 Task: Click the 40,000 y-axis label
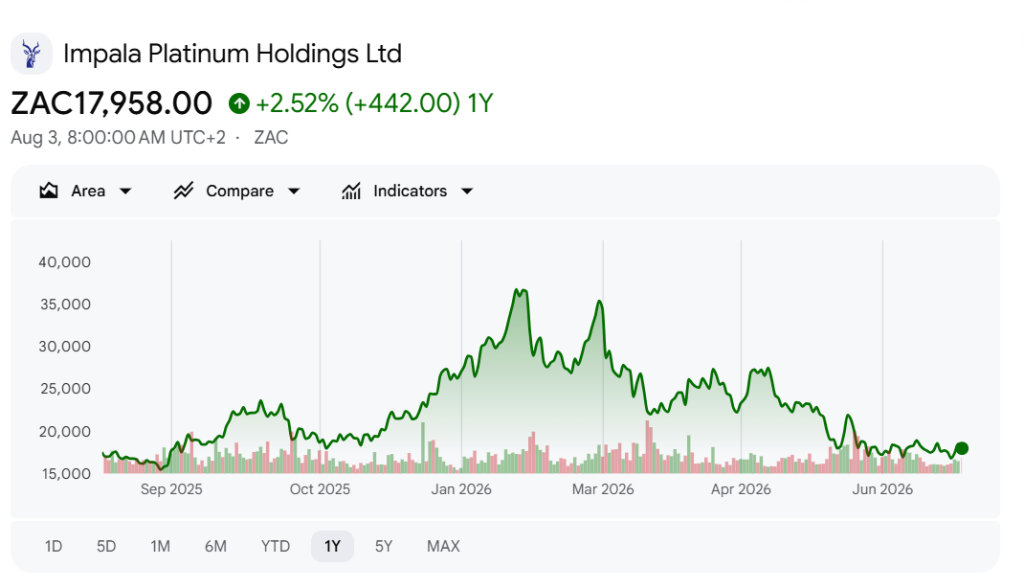tap(65, 262)
